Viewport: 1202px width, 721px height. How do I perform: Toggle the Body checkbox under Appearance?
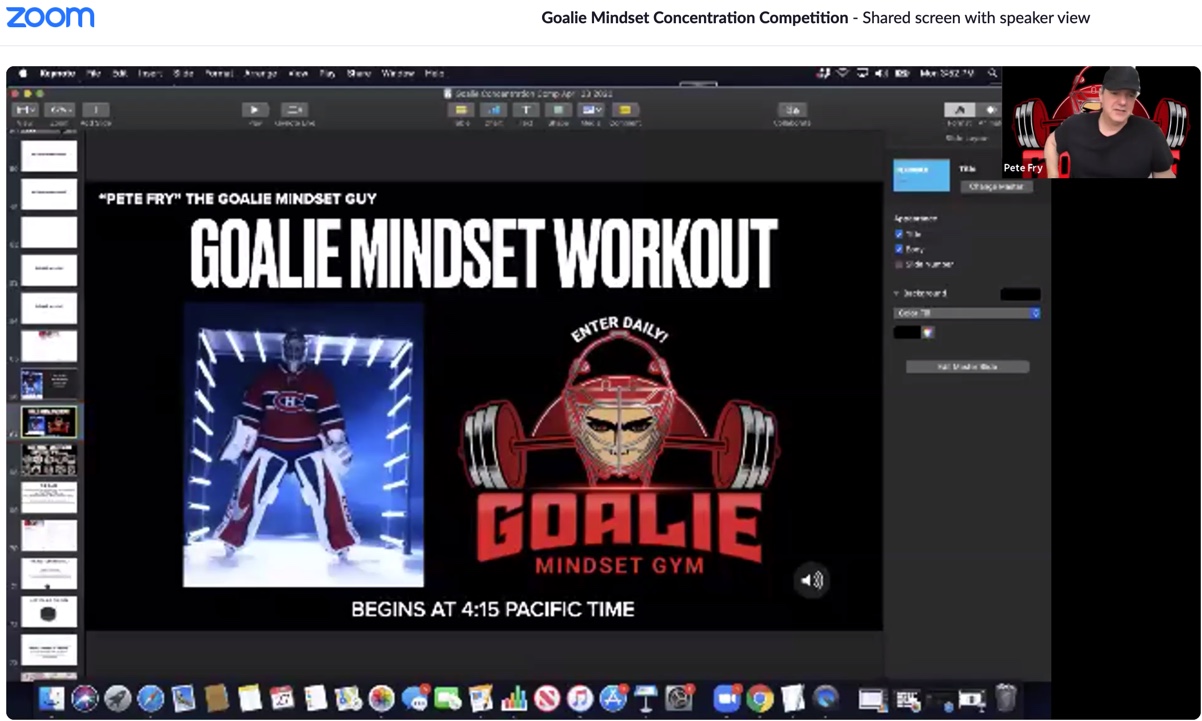click(x=899, y=249)
